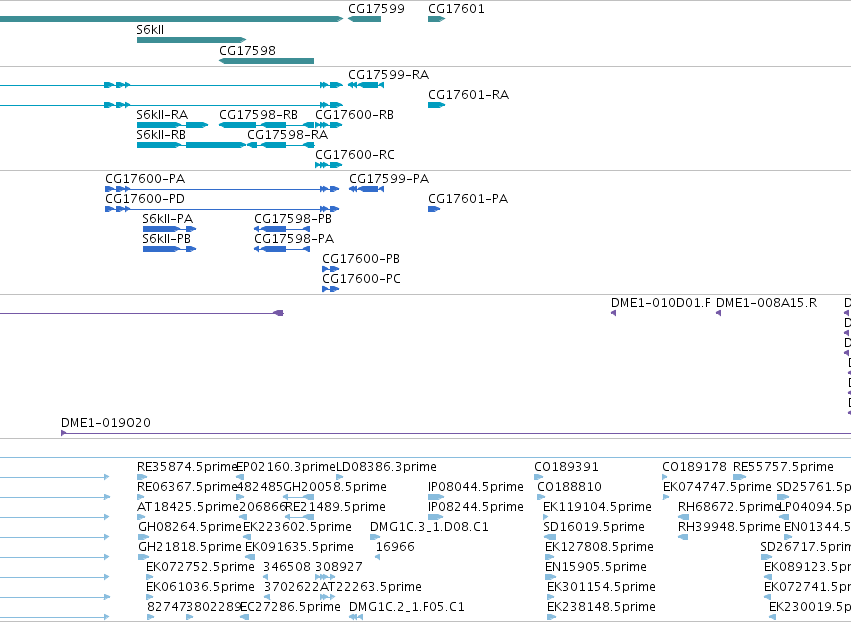Select the CG17599 gene label
The height and width of the screenshot is (622, 851).
376,9
